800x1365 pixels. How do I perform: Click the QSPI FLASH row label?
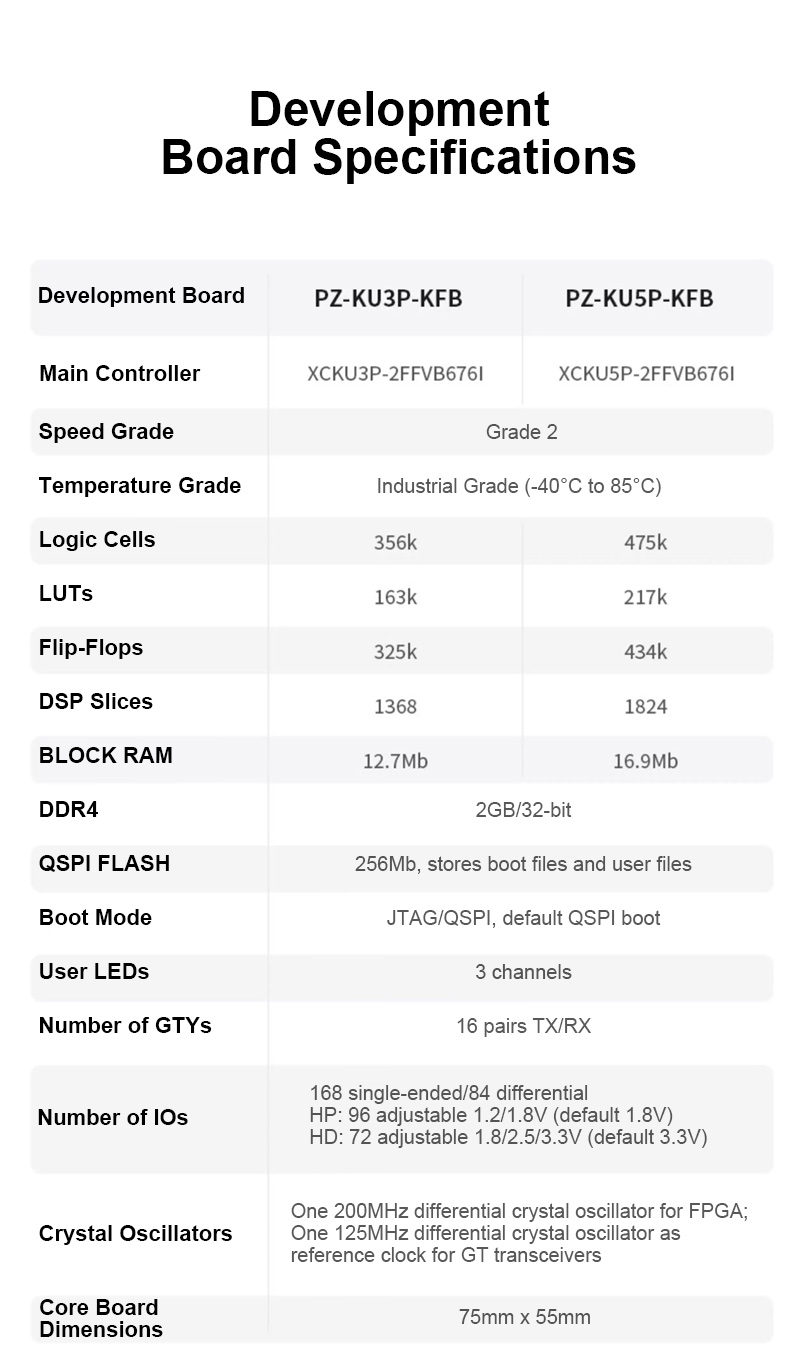pyautogui.click(x=104, y=863)
